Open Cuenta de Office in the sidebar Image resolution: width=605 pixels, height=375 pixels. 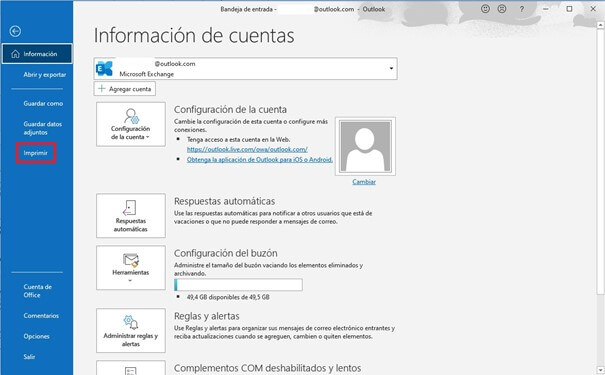click(x=37, y=291)
